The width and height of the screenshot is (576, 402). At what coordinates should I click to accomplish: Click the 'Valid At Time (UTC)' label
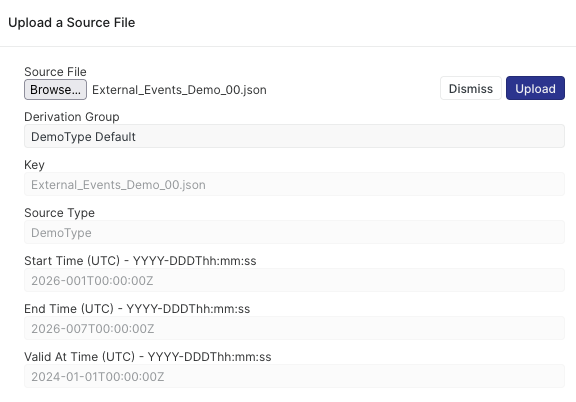[x=148, y=357]
